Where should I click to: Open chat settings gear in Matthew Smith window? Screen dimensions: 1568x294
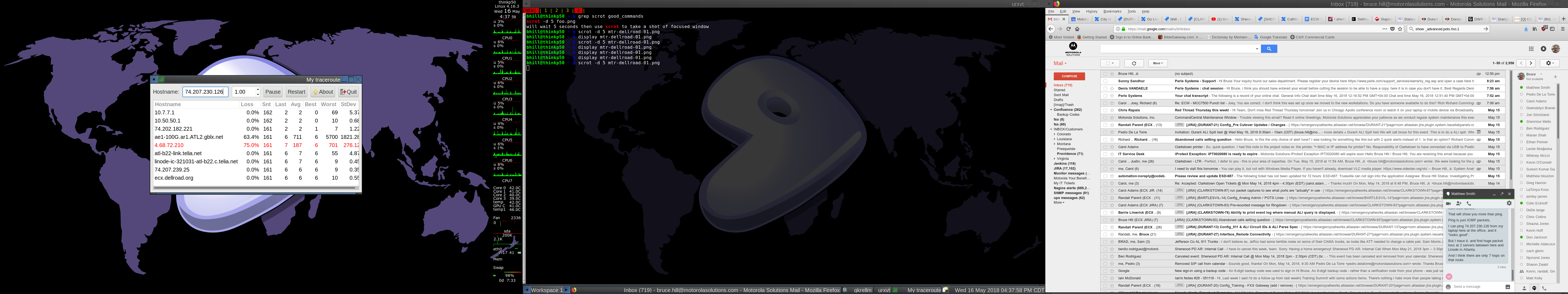tap(1509, 203)
